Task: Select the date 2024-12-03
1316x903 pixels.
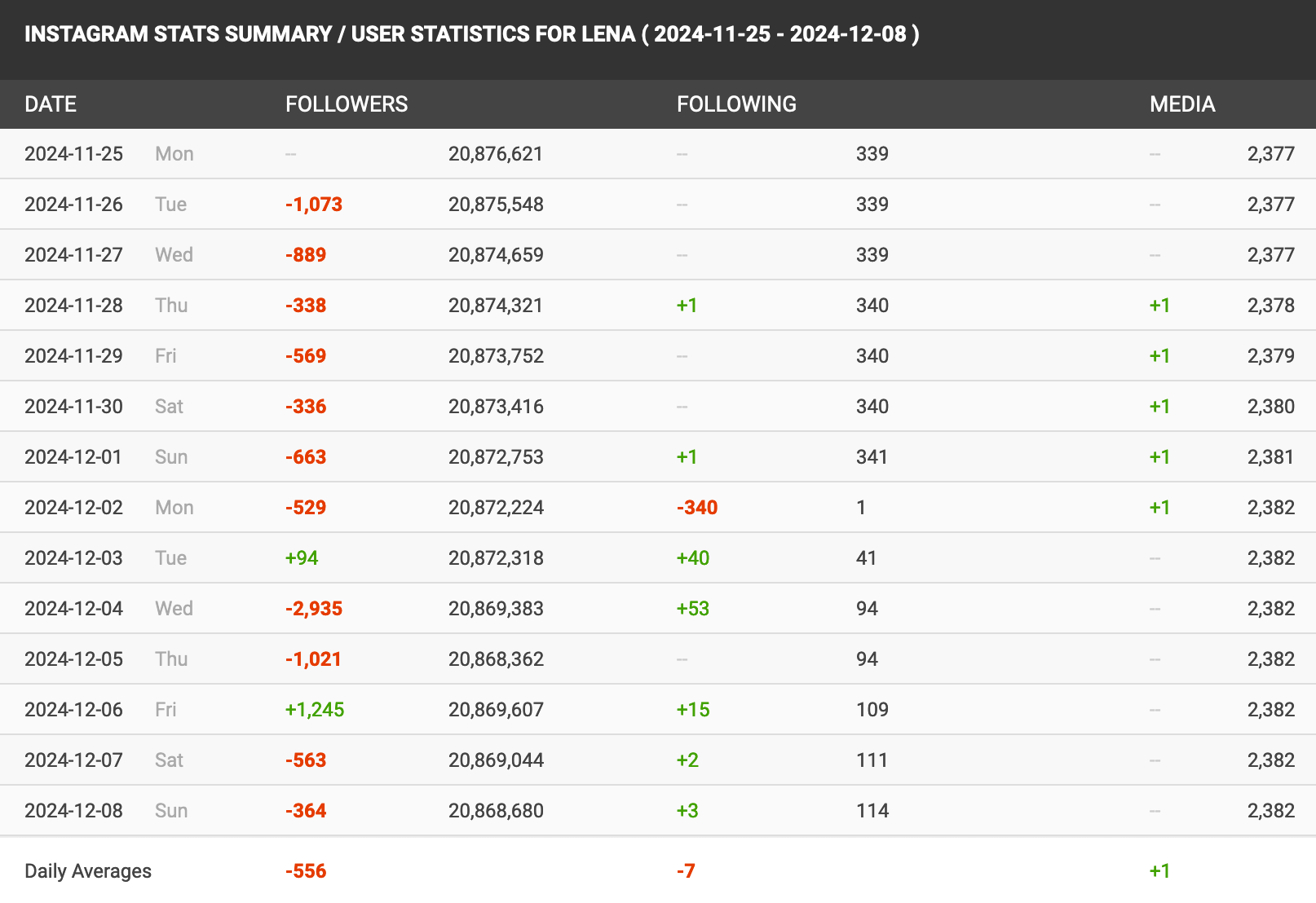Action: (x=73, y=558)
